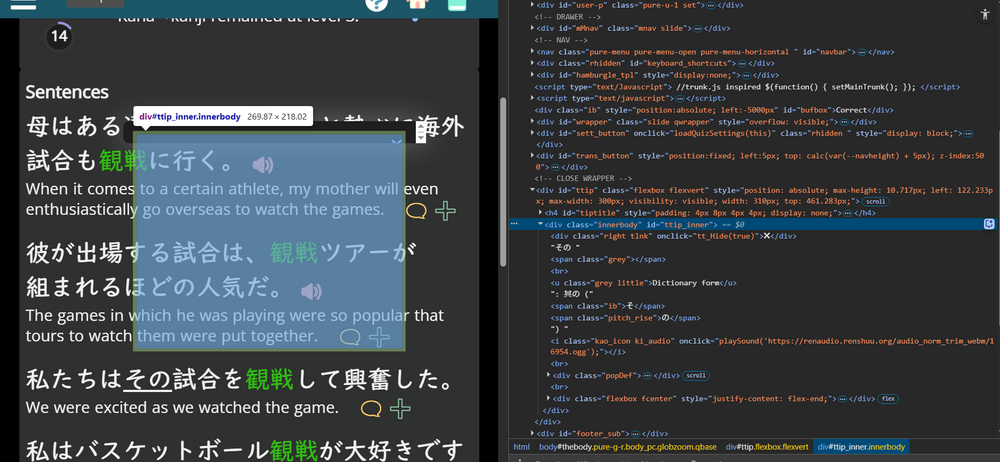Select the 'NAV' comment line
The width and height of the screenshot is (1000, 462).
pos(563,40)
